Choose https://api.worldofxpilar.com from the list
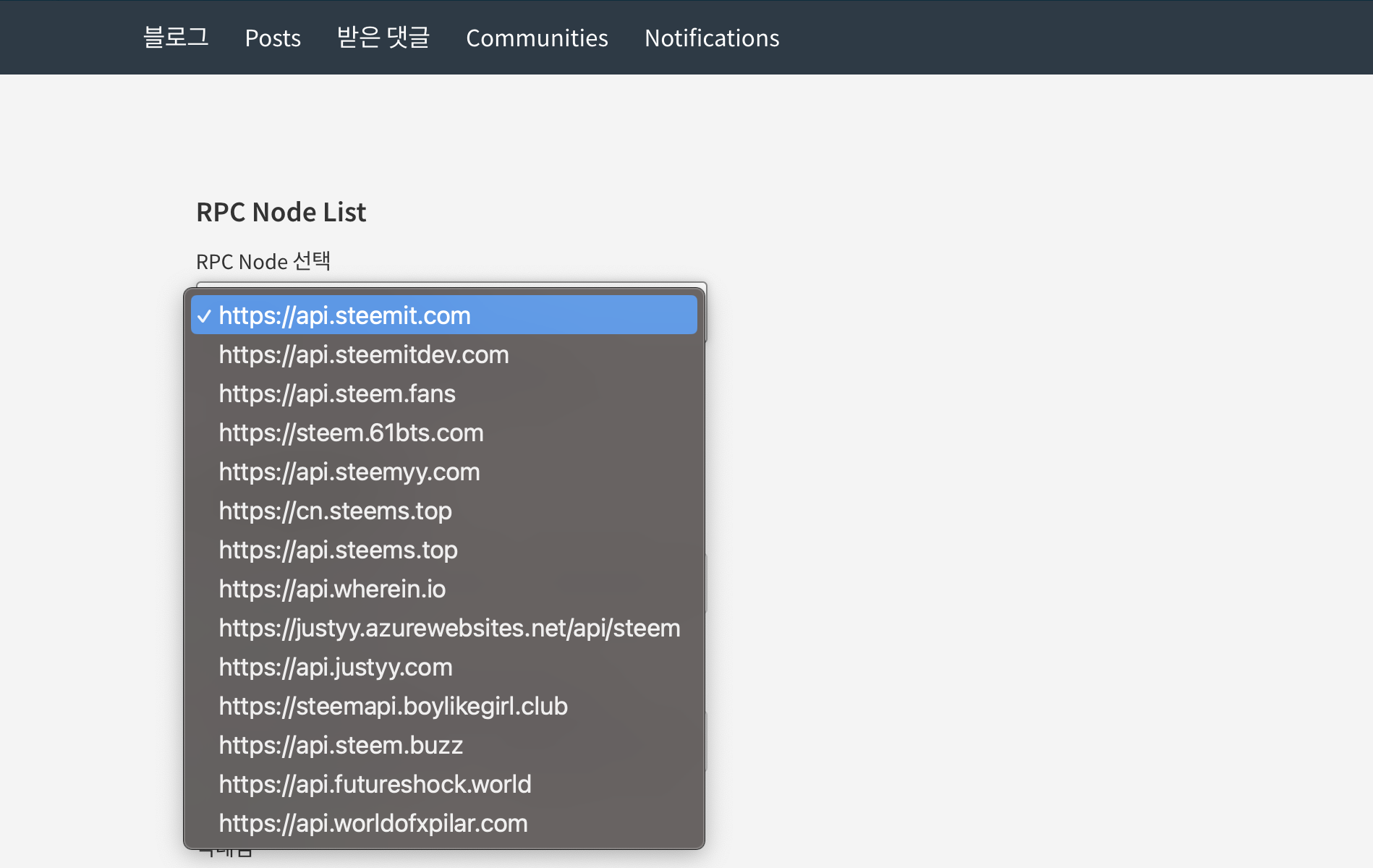 coord(444,823)
